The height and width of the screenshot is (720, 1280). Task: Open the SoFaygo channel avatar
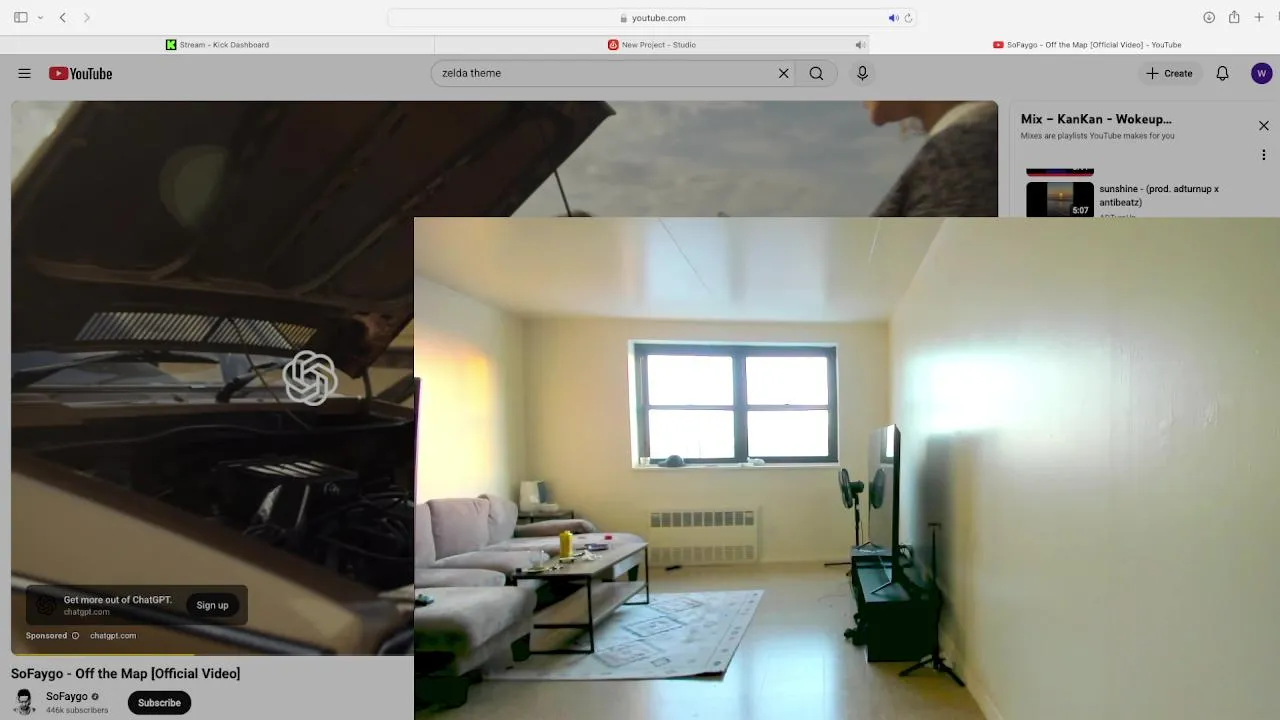tap(24, 702)
